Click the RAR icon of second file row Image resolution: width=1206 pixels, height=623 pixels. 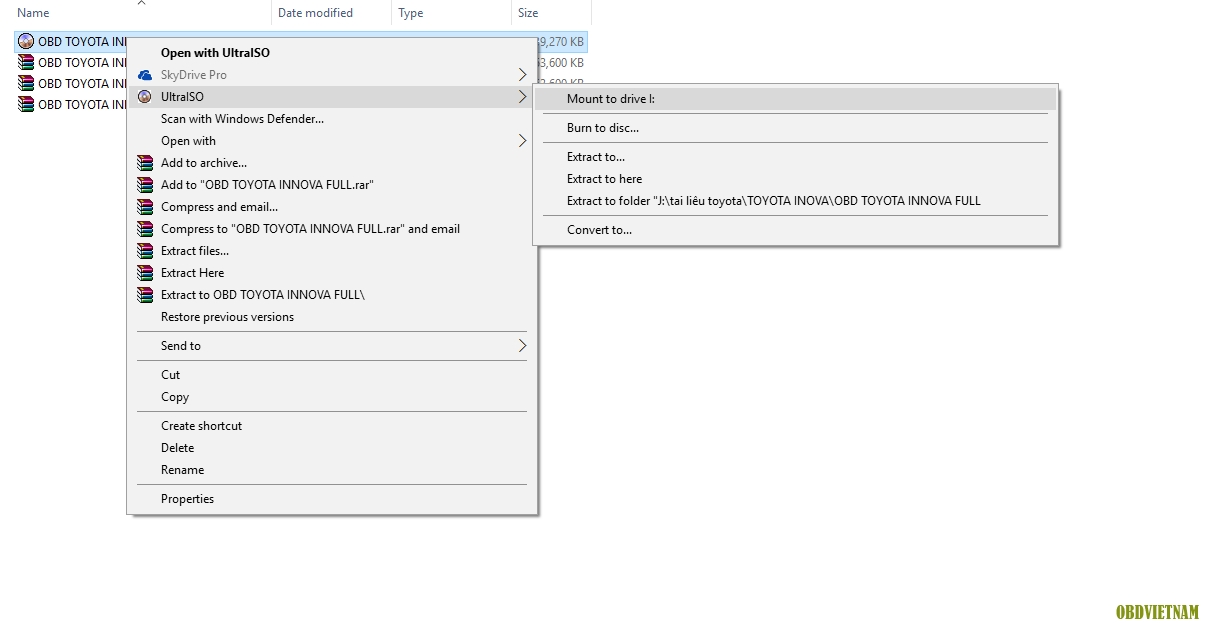click(x=26, y=63)
